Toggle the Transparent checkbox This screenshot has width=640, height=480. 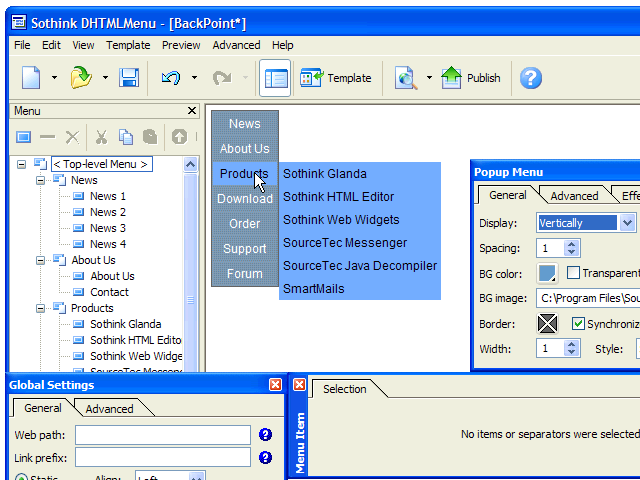coord(573,273)
